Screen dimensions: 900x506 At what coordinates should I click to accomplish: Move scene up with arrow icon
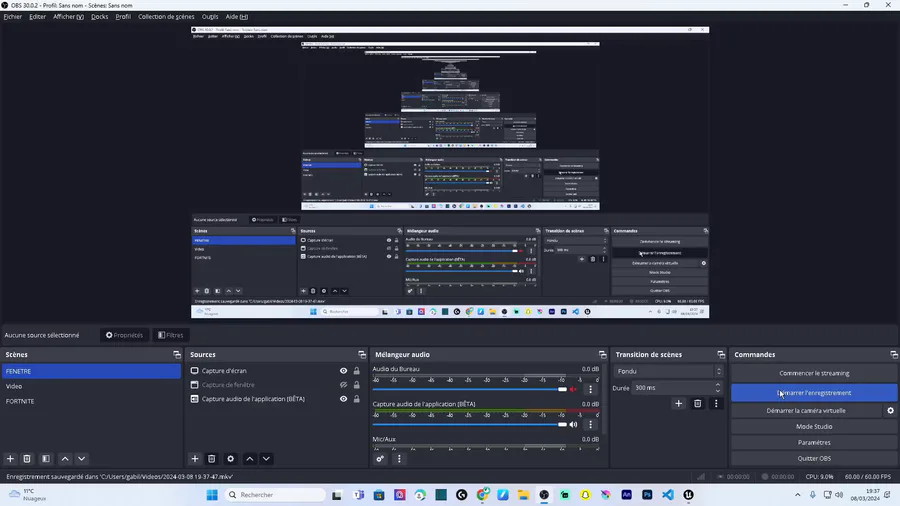(x=65, y=459)
